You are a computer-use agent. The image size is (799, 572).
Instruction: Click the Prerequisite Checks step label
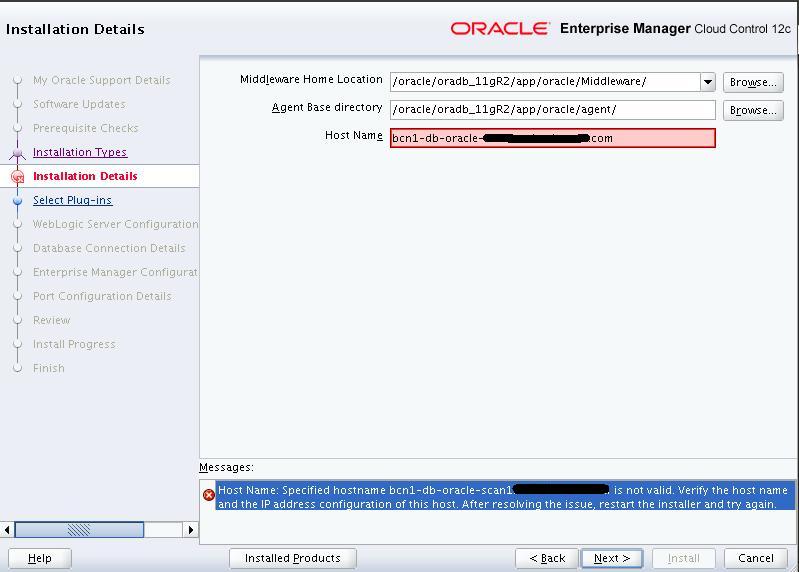tap(86, 128)
